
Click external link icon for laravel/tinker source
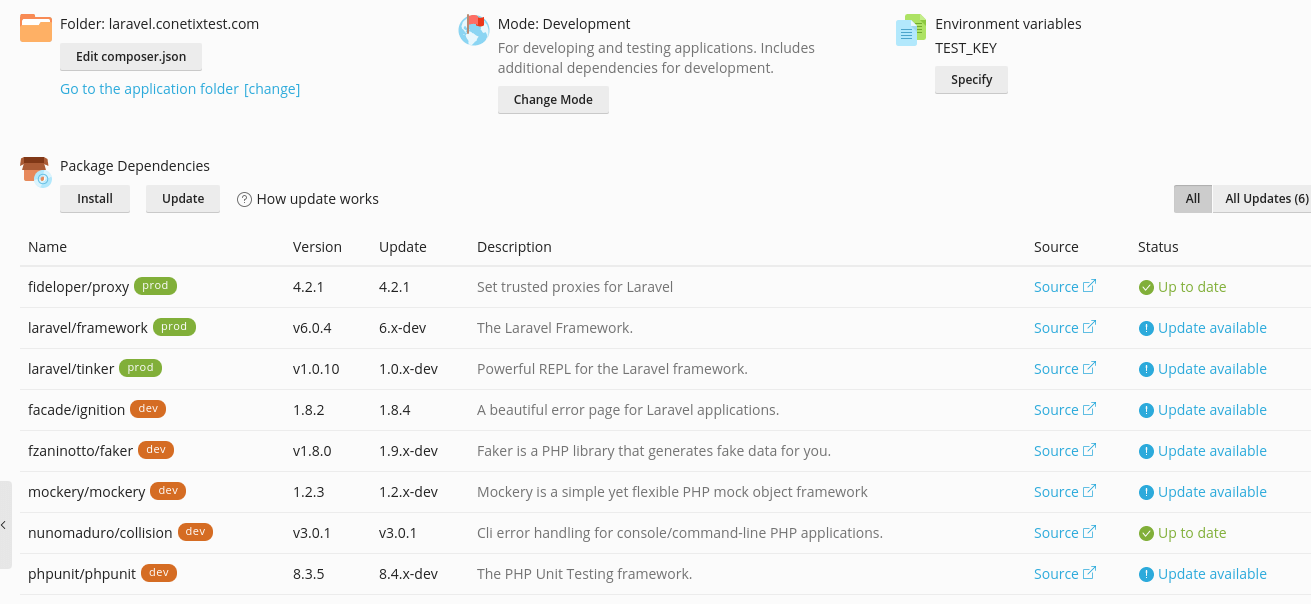tap(1089, 368)
